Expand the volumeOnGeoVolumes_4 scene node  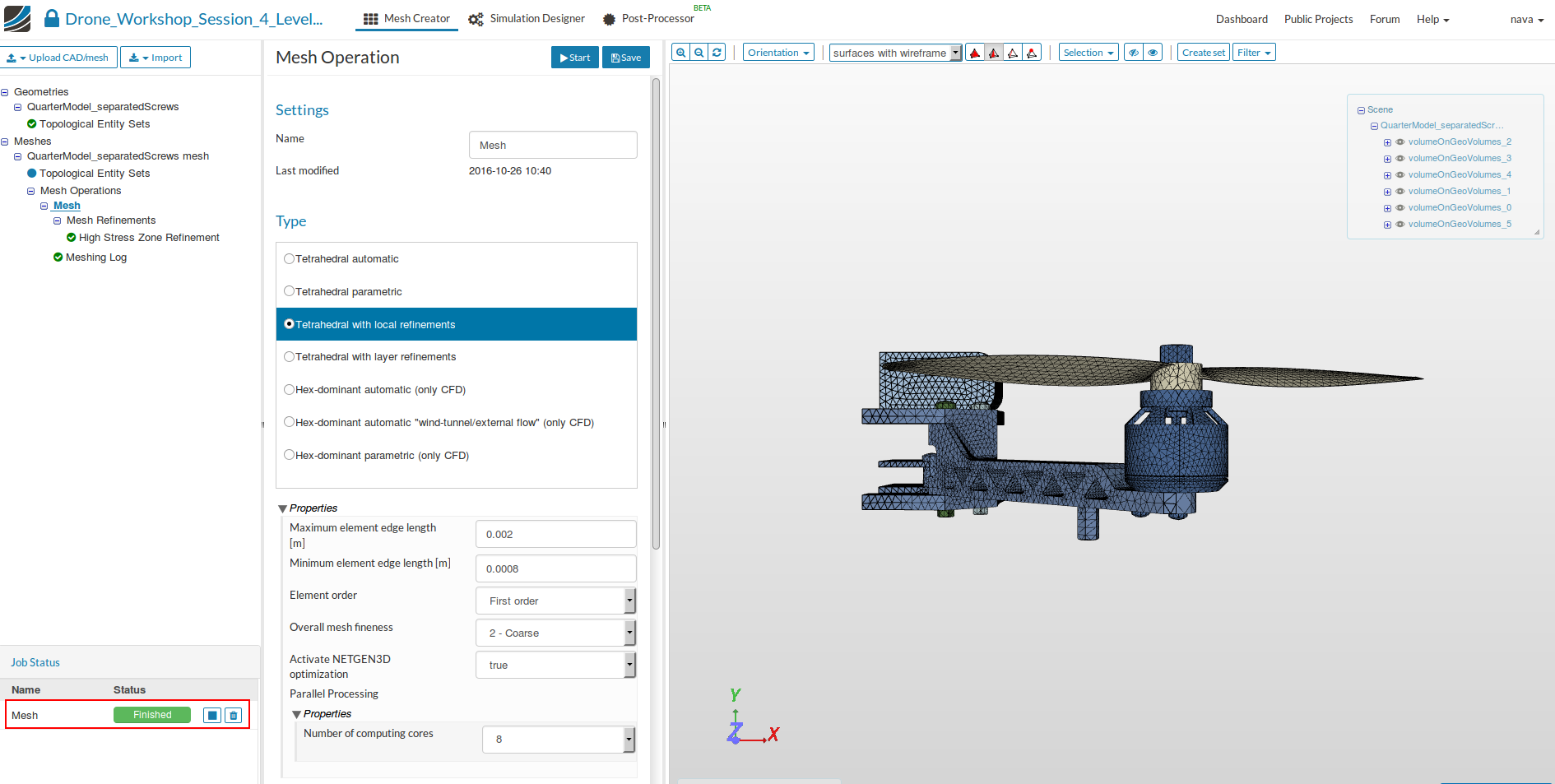tap(1387, 175)
